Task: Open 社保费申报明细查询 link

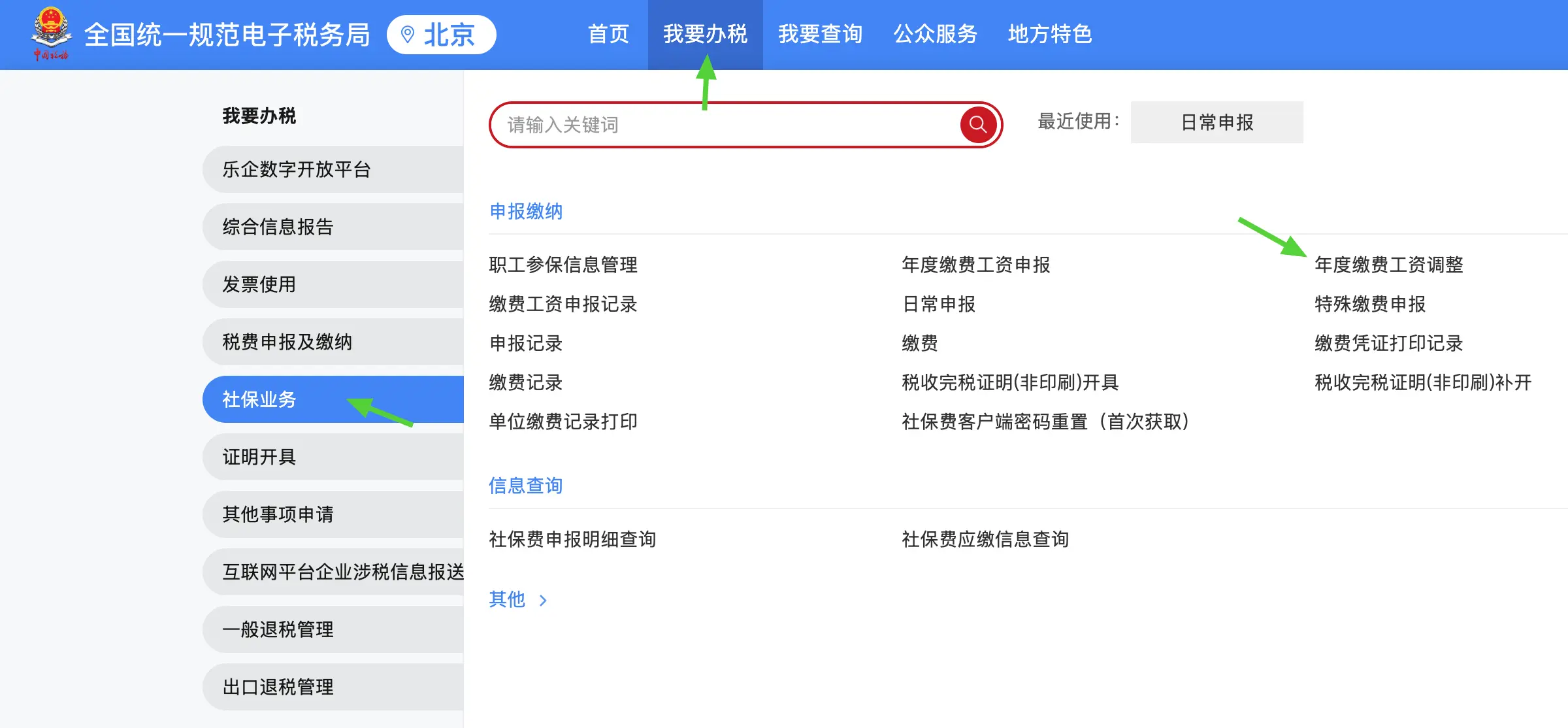Action: [x=572, y=539]
